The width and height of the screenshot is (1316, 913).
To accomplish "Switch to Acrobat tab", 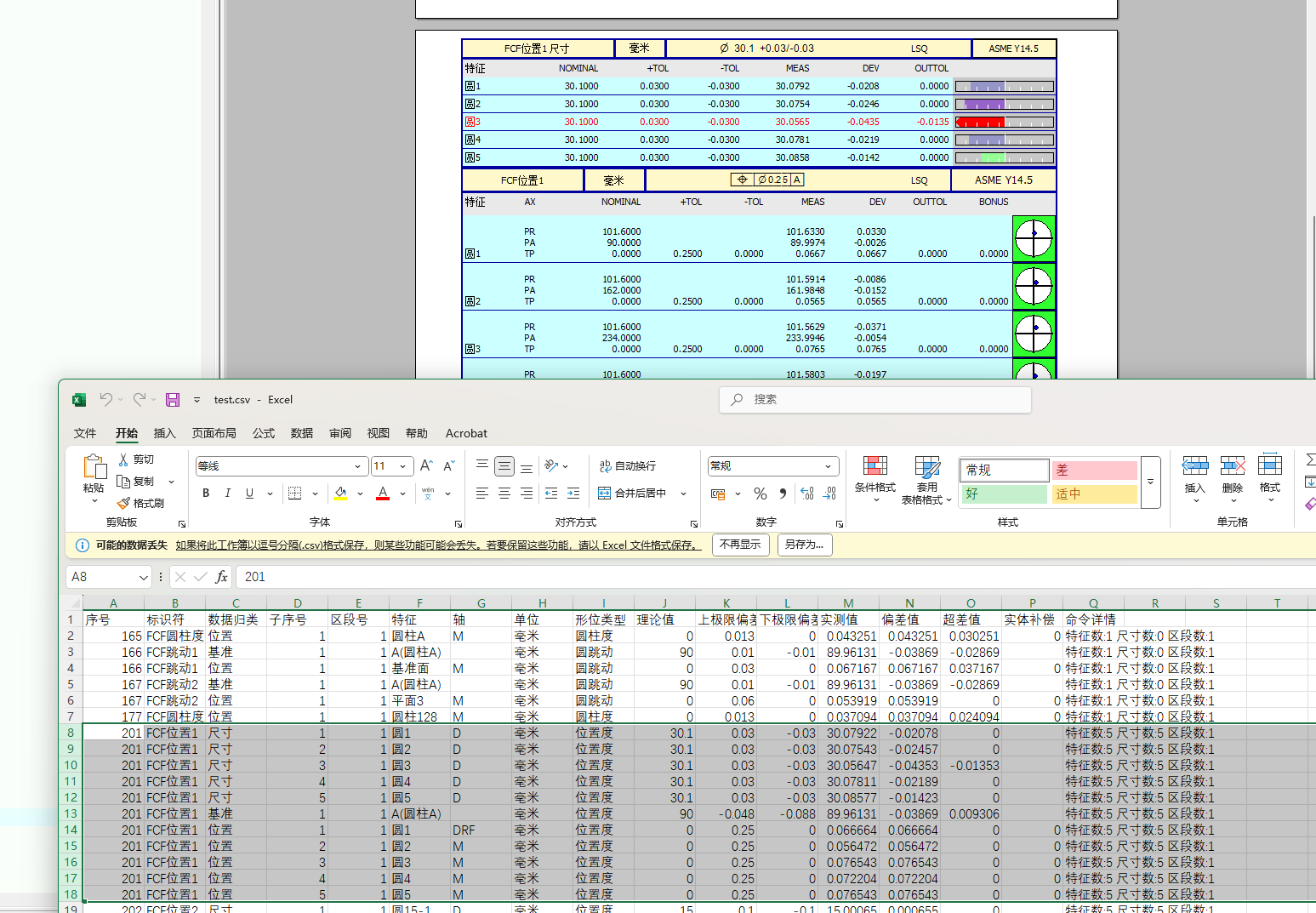I will [x=466, y=433].
